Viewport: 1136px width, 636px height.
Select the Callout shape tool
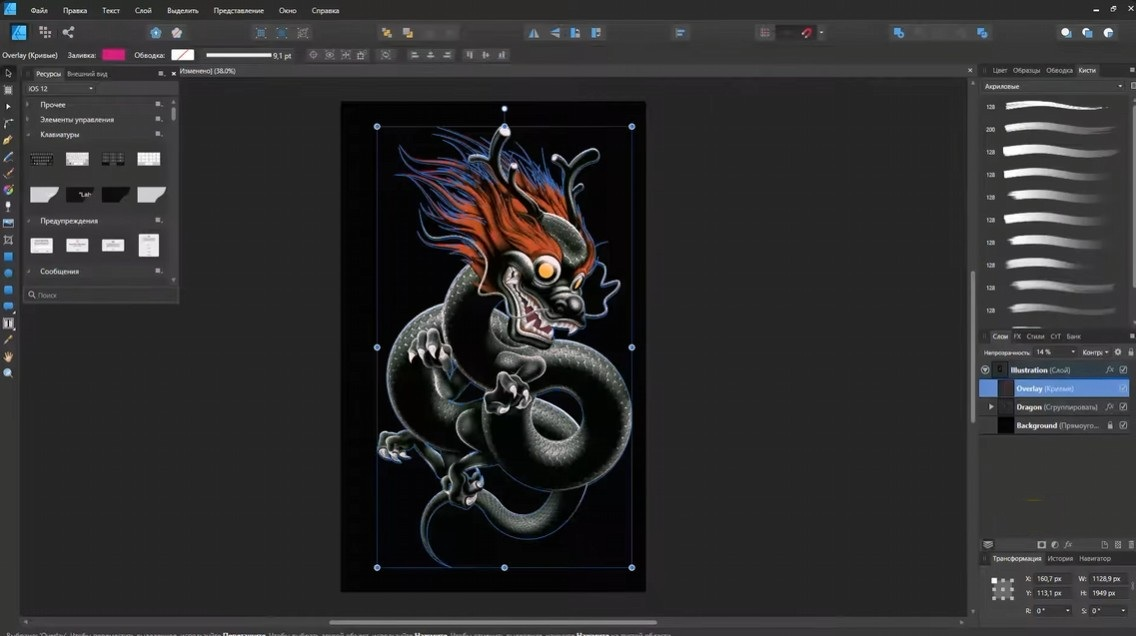8,306
